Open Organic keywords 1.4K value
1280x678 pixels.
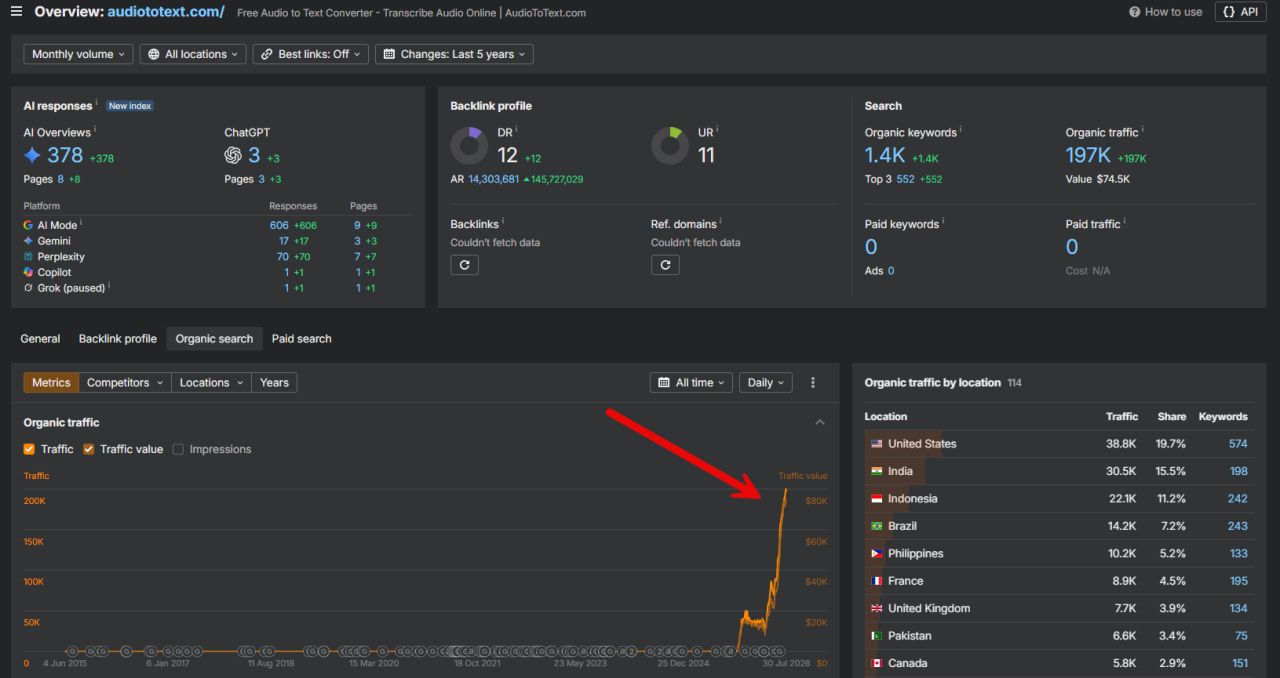885,155
